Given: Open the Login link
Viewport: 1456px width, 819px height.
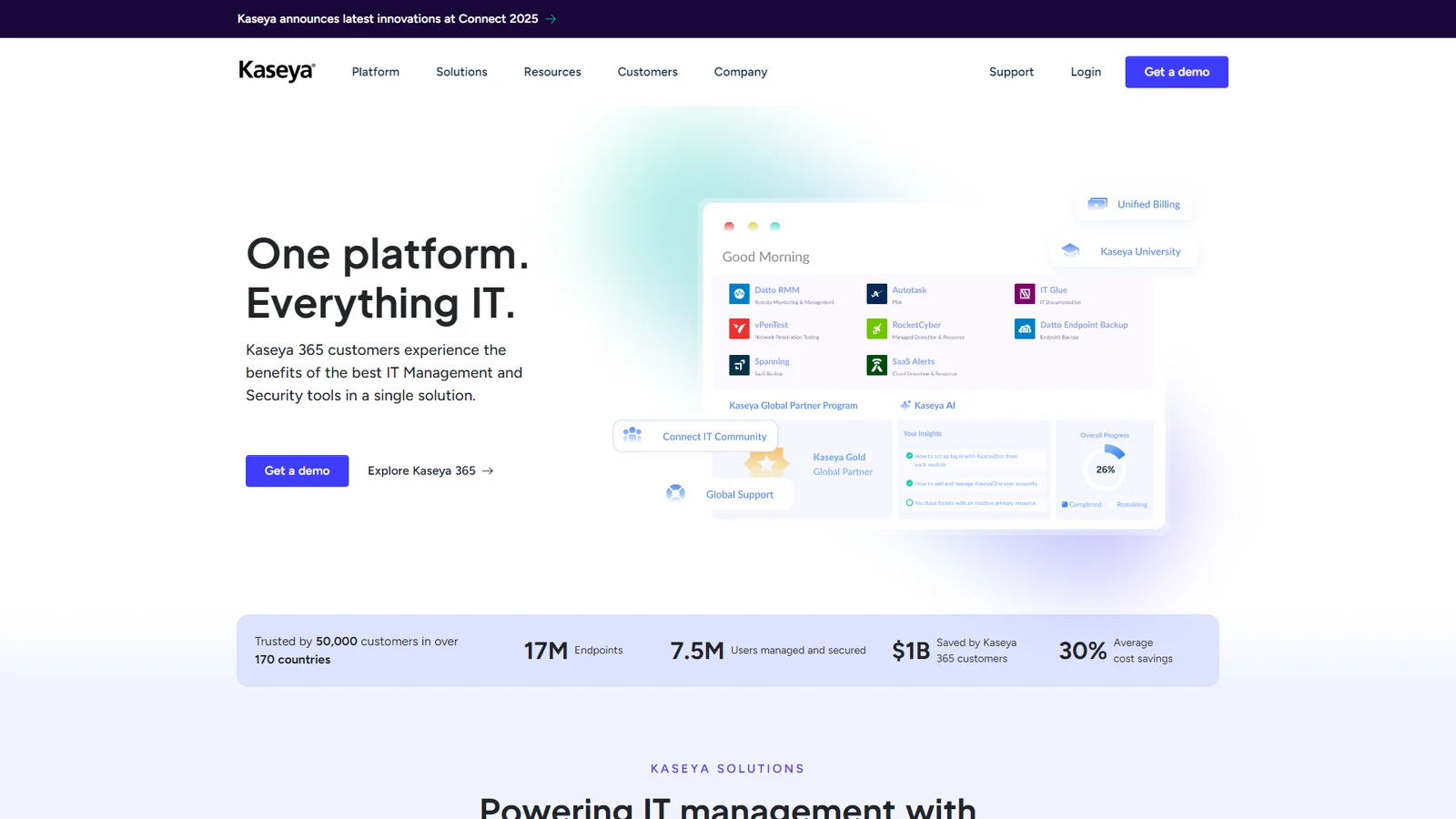Looking at the screenshot, I should coord(1086,72).
